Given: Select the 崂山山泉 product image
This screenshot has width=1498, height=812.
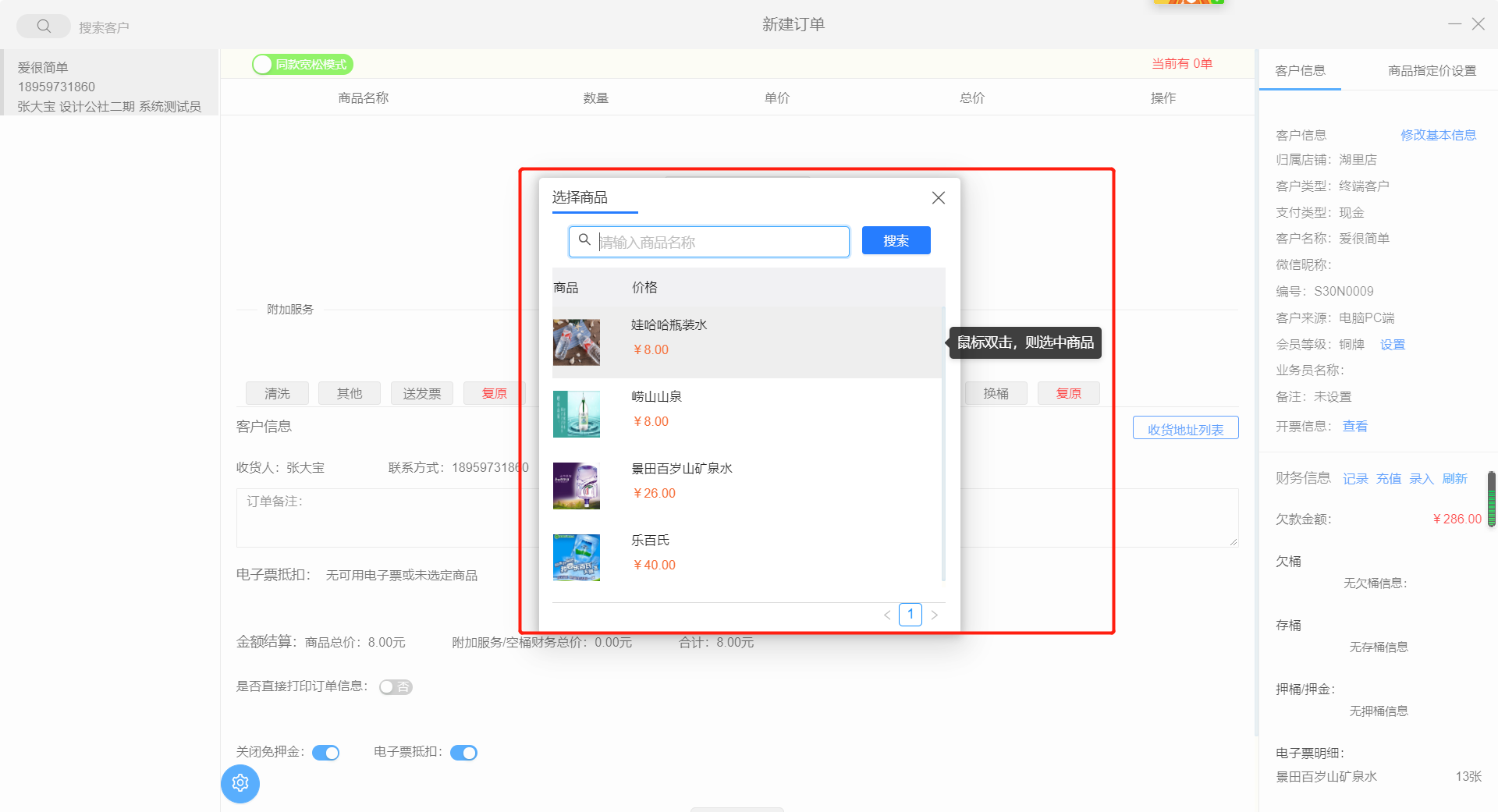Looking at the screenshot, I should pyautogui.click(x=576, y=414).
